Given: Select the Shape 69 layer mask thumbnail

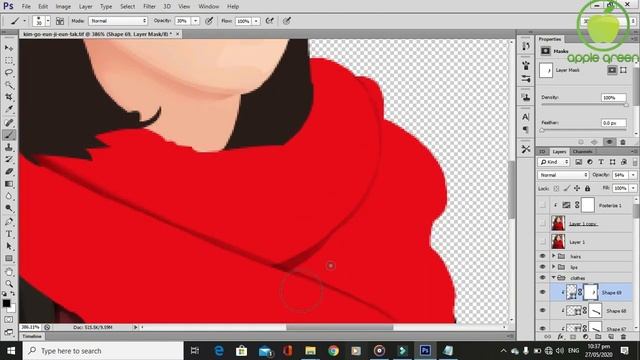Looking at the screenshot, I should click(x=591, y=292).
